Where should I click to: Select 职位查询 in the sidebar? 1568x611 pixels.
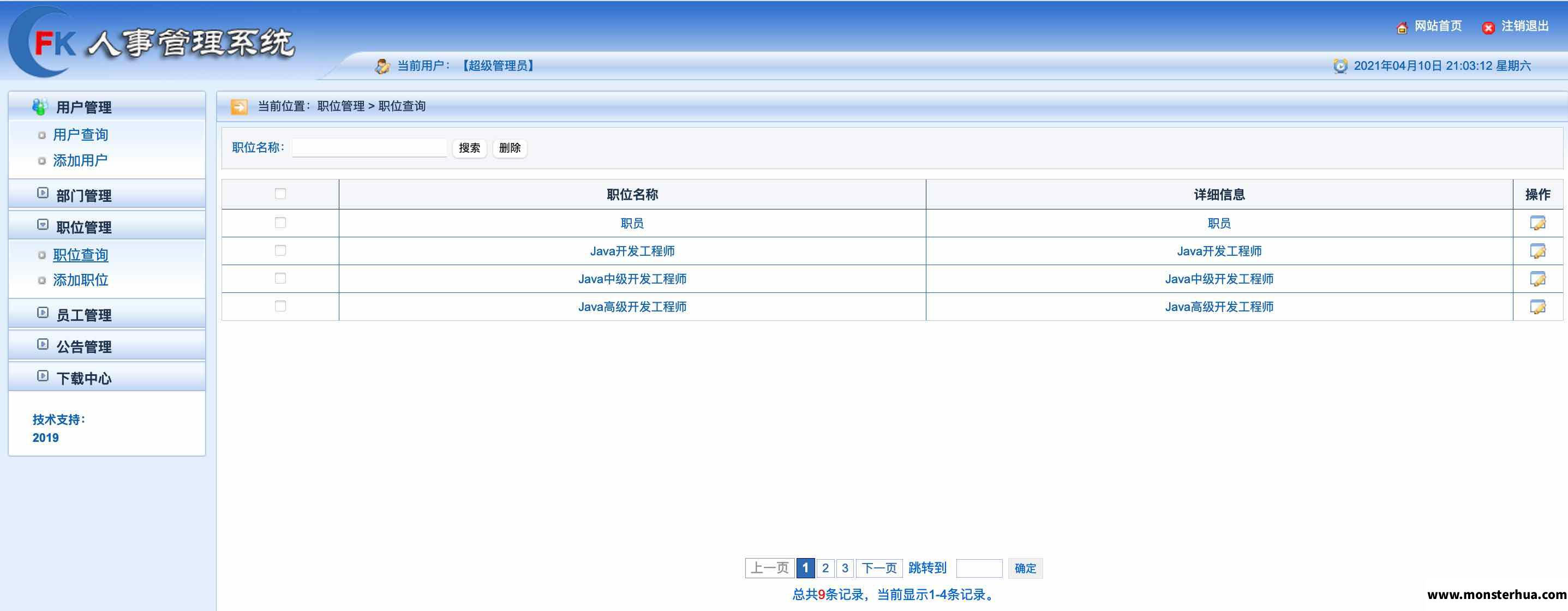coord(80,255)
